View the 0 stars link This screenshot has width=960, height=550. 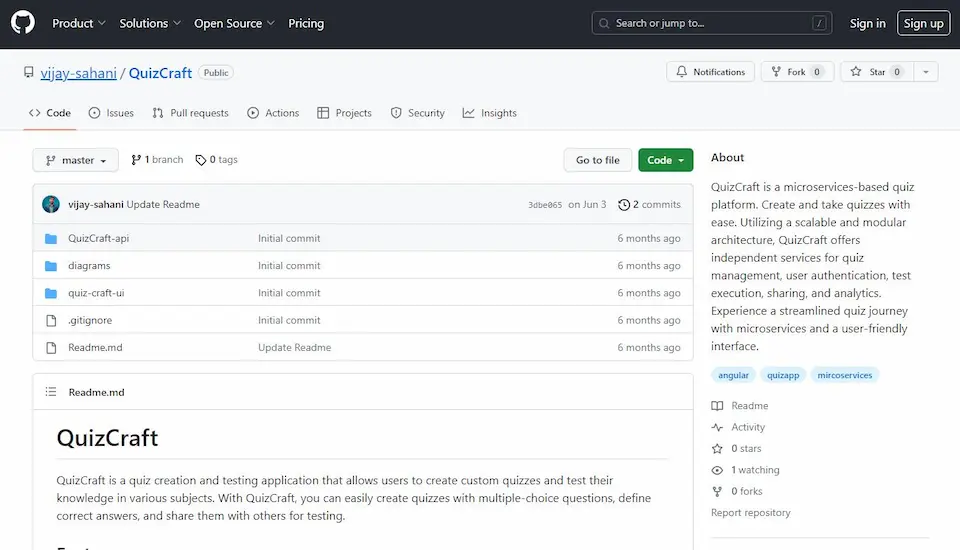click(737, 448)
